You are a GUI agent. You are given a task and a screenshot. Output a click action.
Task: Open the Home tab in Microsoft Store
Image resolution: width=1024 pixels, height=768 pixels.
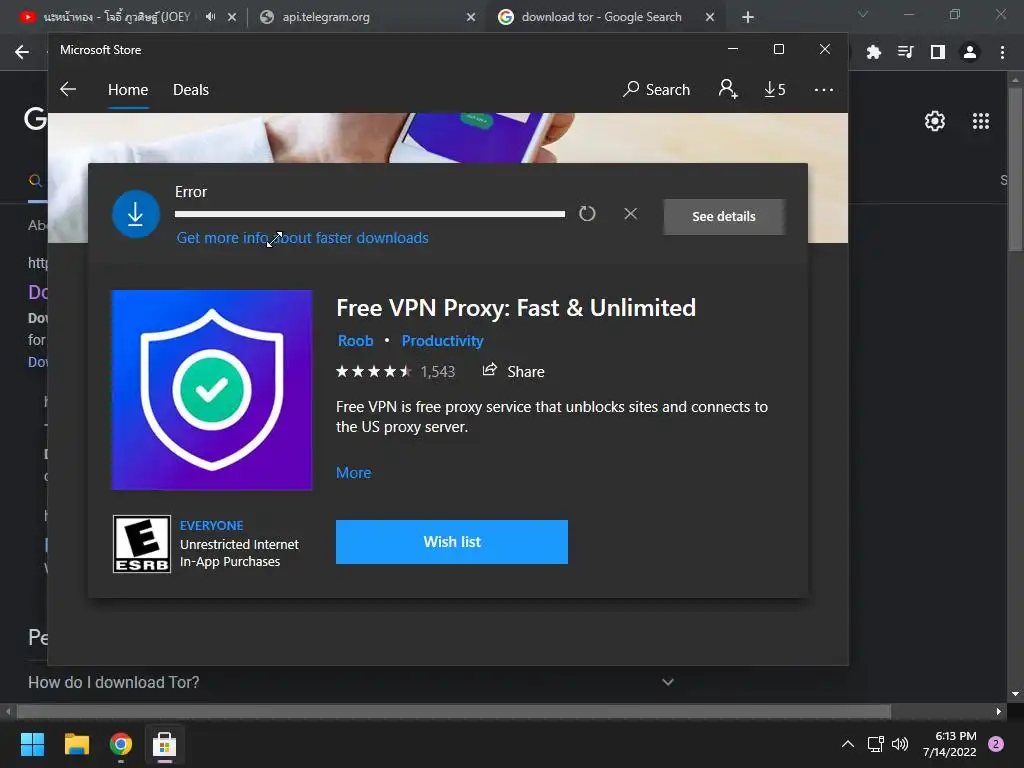pyautogui.click(x=128, y=89)
